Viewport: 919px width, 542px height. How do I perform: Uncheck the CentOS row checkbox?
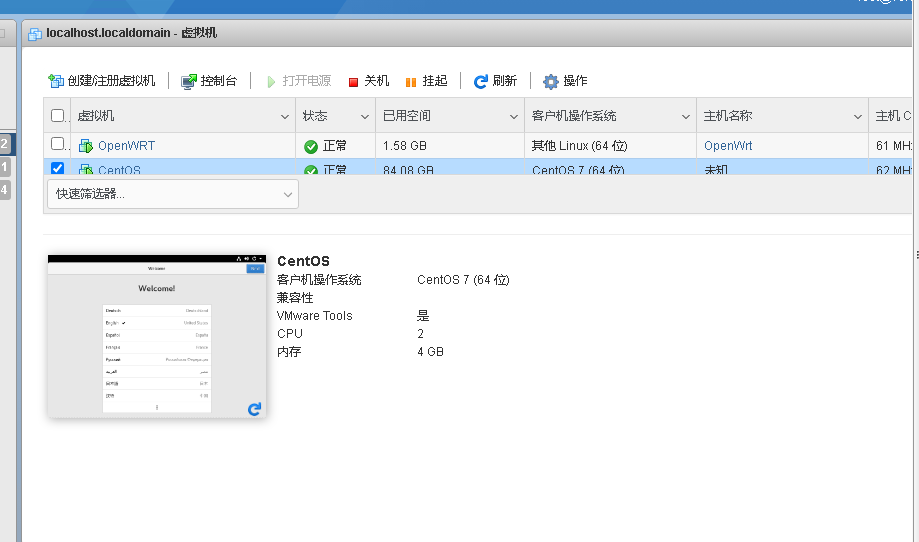57,168
